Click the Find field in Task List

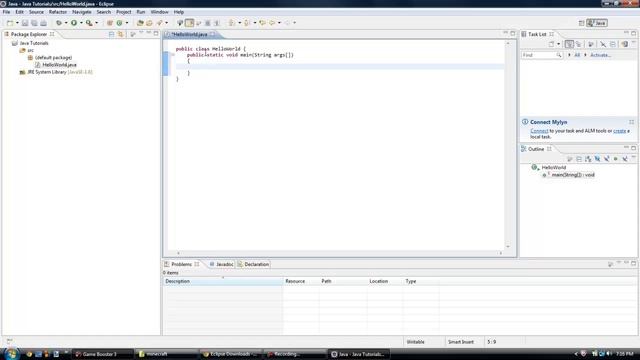(542, 55)
